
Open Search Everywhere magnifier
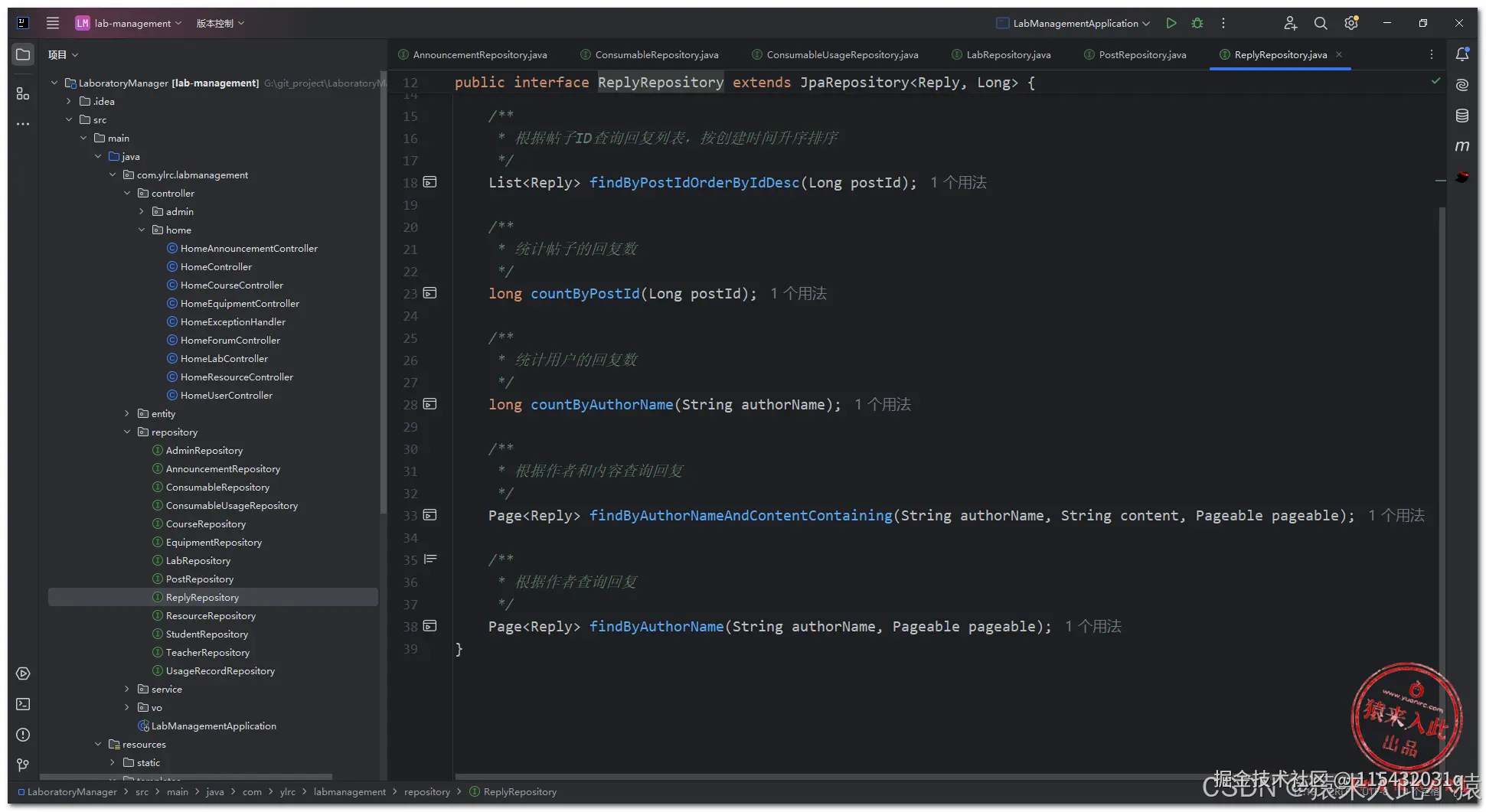(x=1321, y=23)
